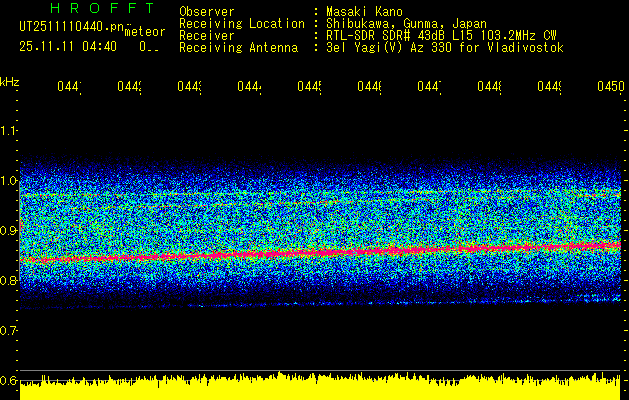Click the 0.9 frequency axis tick

click(9, 231)
